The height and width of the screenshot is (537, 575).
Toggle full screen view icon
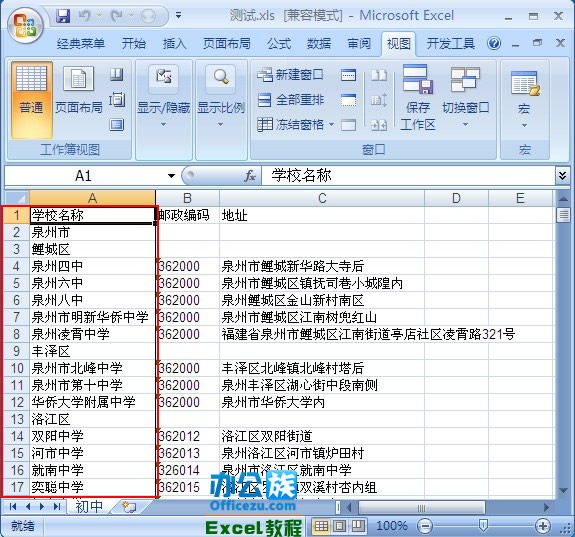117,125
